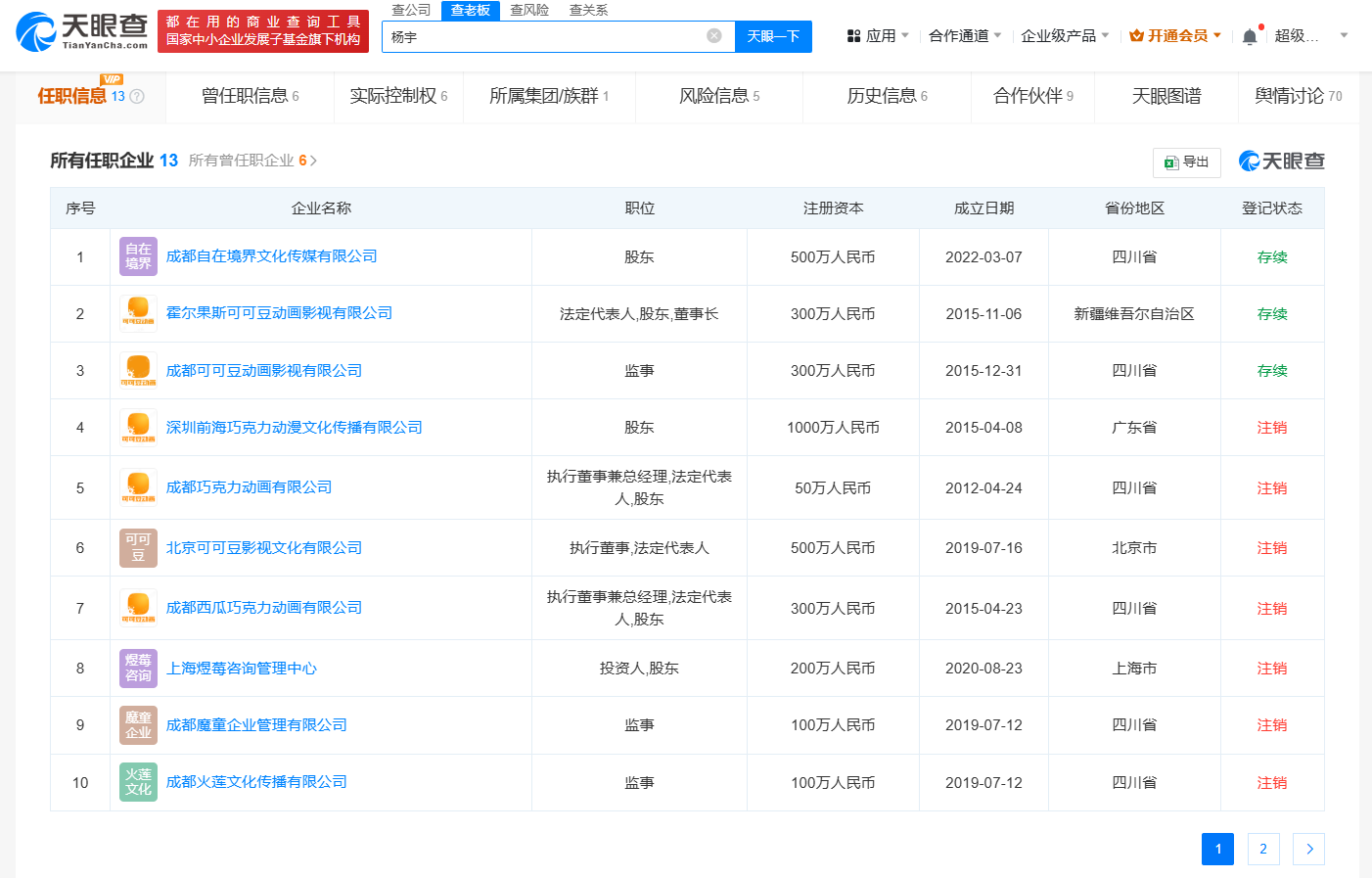Click the 法定代表人,股东,董事长 position cell
Viewport: 1372px width, 878px height.
coord(639,314)
